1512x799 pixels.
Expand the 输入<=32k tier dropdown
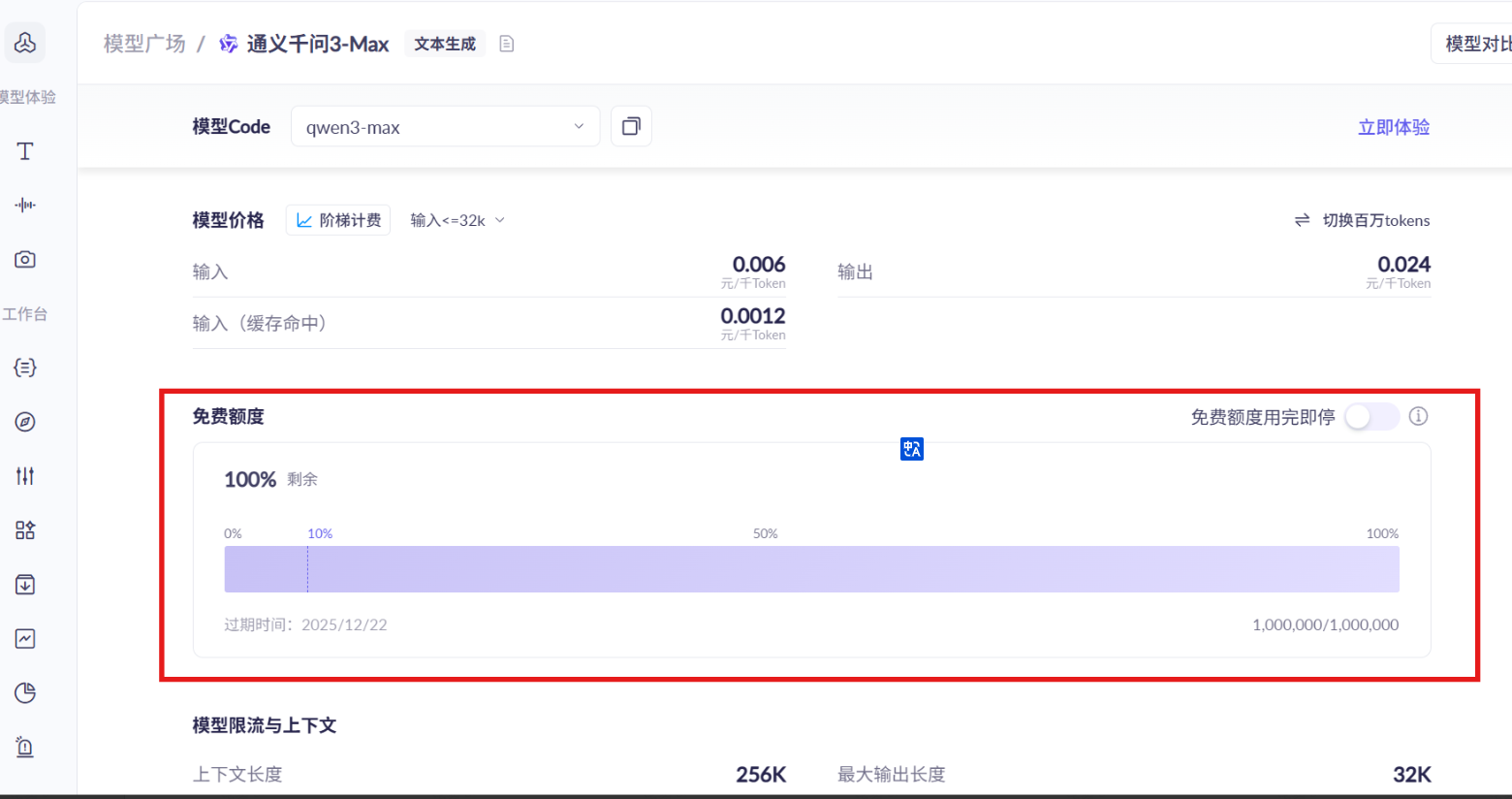(457, 220)
